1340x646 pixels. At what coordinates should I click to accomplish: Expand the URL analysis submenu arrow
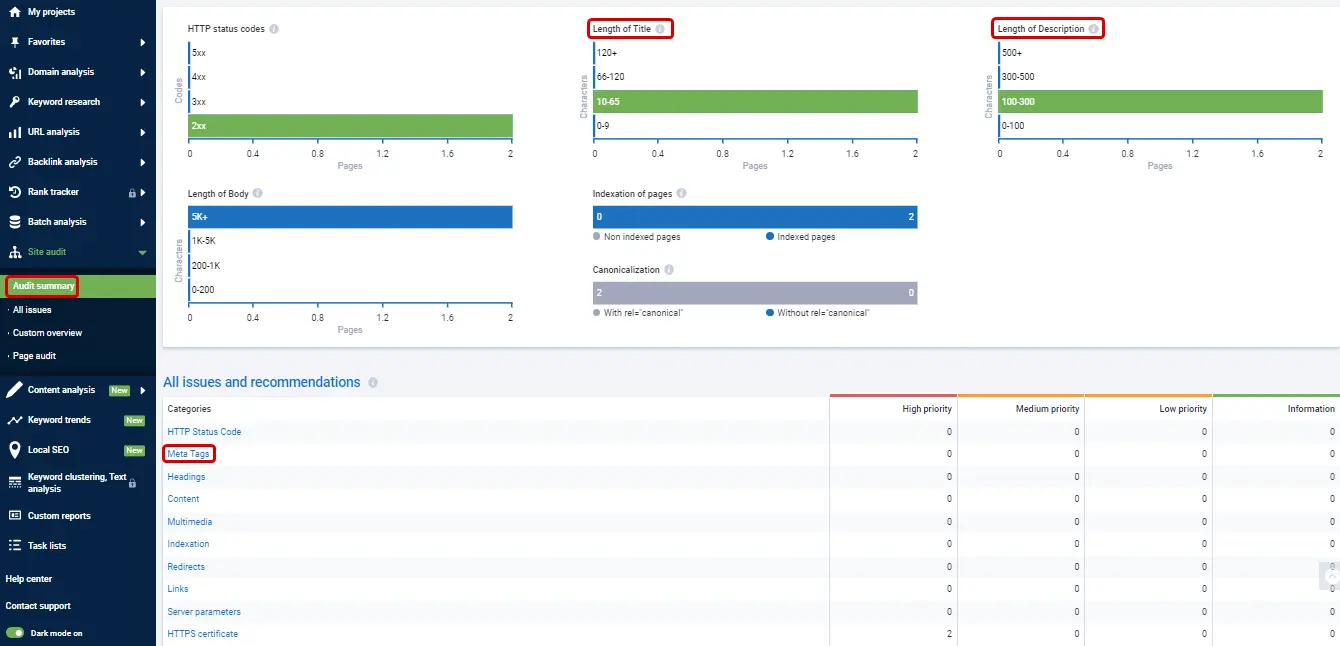coord(143,132)
